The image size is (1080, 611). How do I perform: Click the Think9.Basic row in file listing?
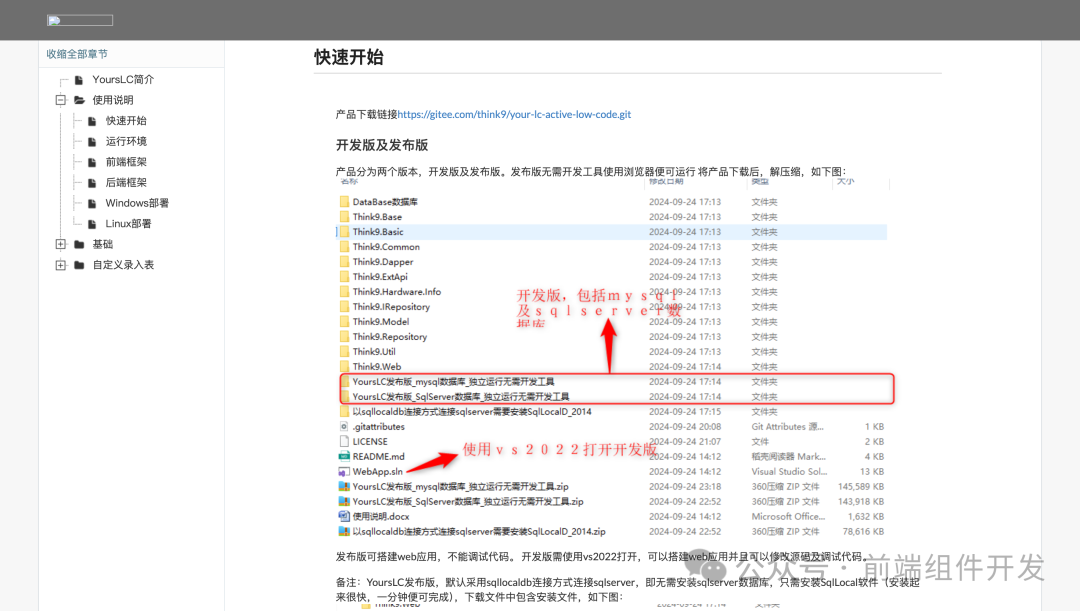point(612,232)
